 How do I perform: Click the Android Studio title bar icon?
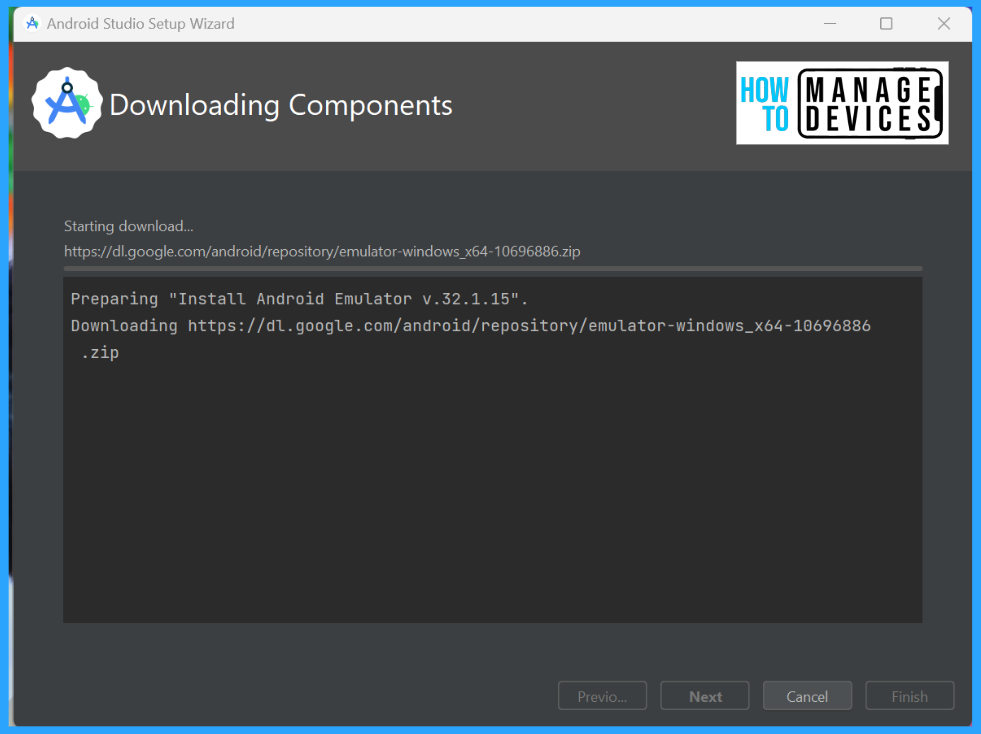coord(32,24)
